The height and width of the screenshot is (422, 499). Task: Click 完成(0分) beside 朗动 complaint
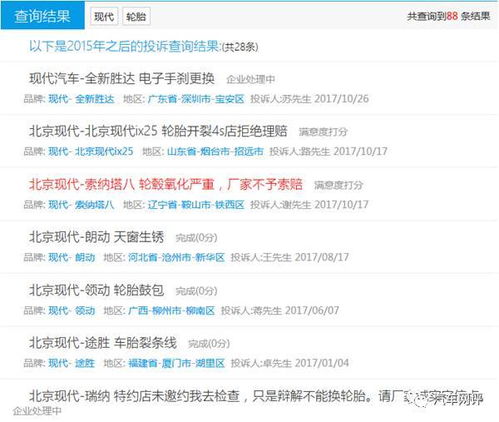[x=196, y=238]
